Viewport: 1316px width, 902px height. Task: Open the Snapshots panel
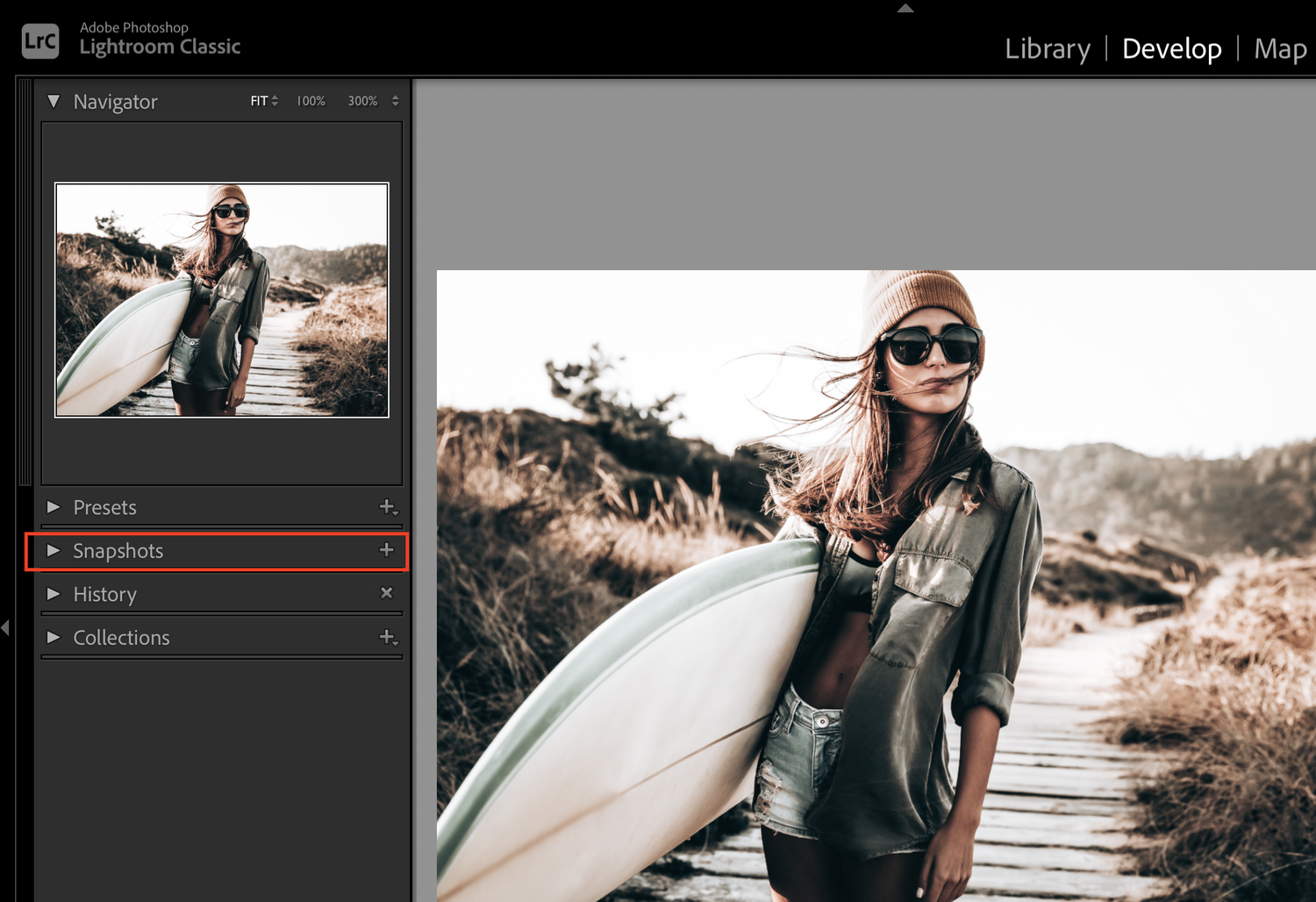[x=118, y=551]
